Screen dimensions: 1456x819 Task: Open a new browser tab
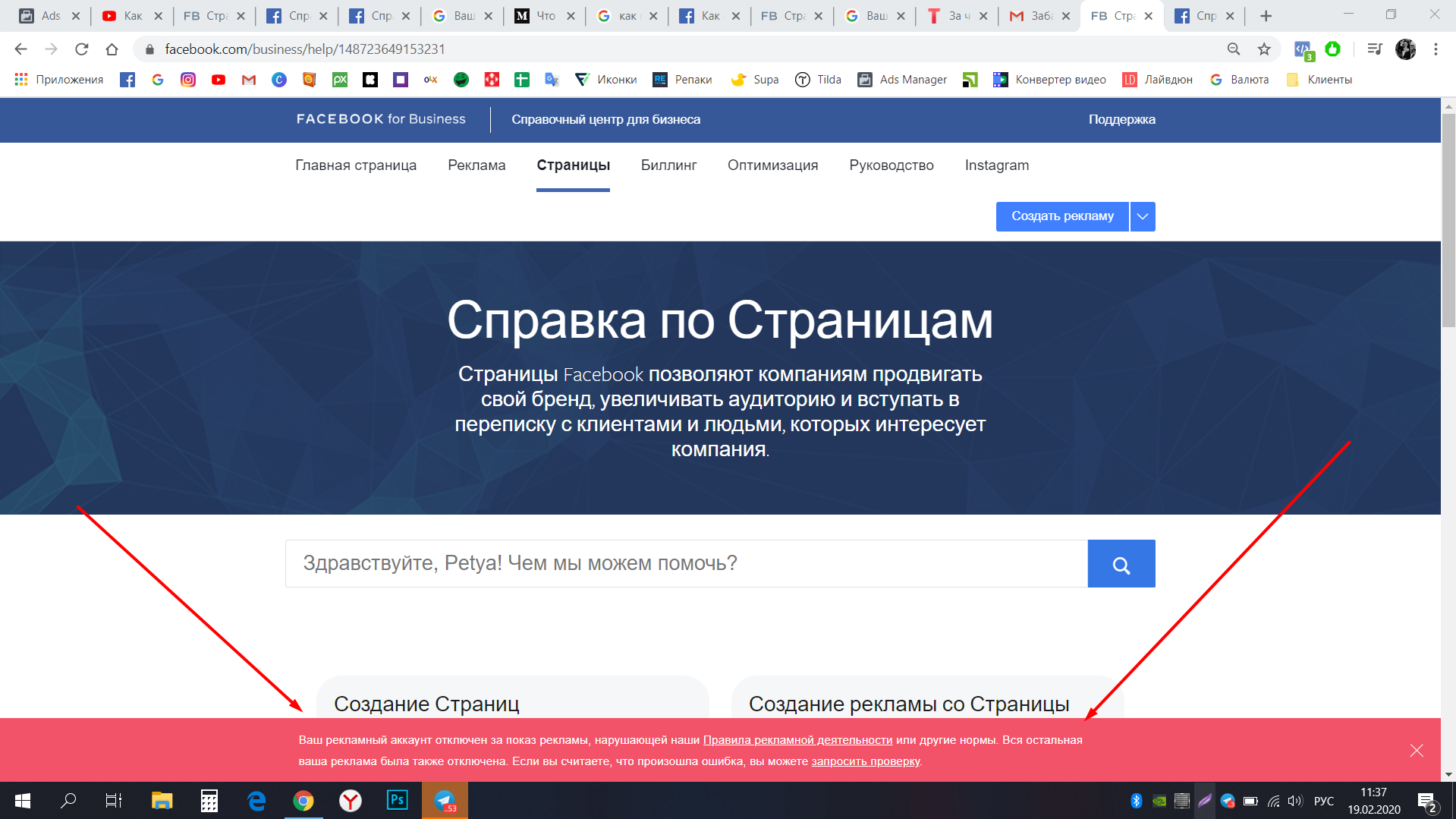point(1266,16)
